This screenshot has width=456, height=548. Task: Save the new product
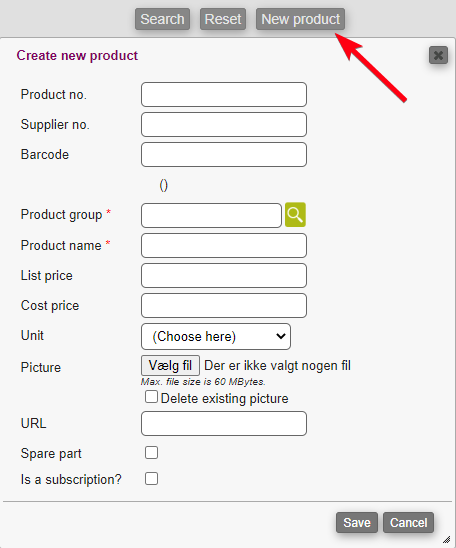pos(357,523)
